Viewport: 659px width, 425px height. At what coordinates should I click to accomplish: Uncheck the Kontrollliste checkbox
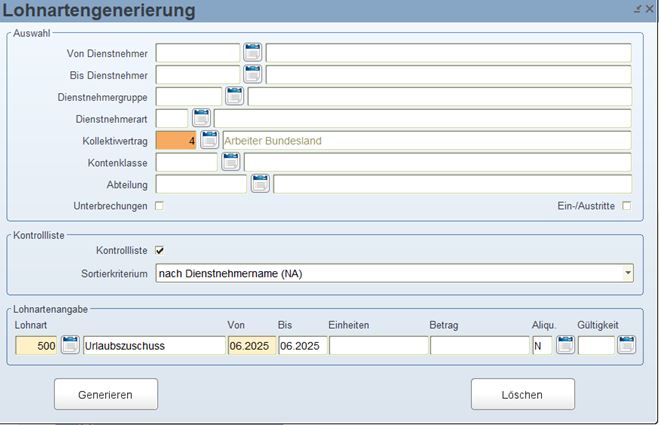[x=159, y=250]
